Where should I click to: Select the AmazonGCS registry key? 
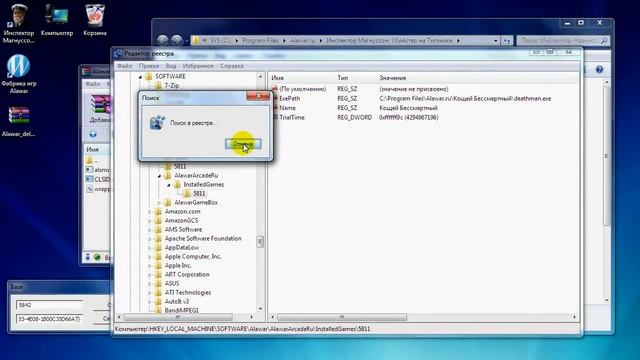pos(181,220)
